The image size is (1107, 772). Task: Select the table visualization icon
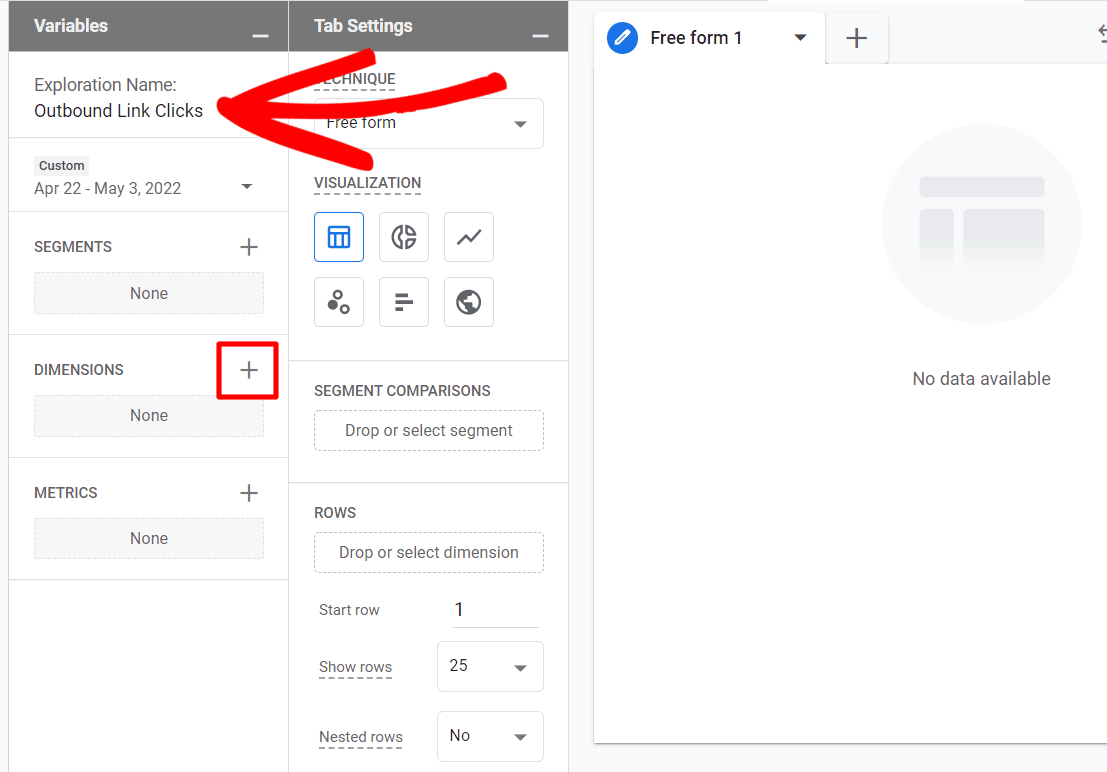click(338, 237)
